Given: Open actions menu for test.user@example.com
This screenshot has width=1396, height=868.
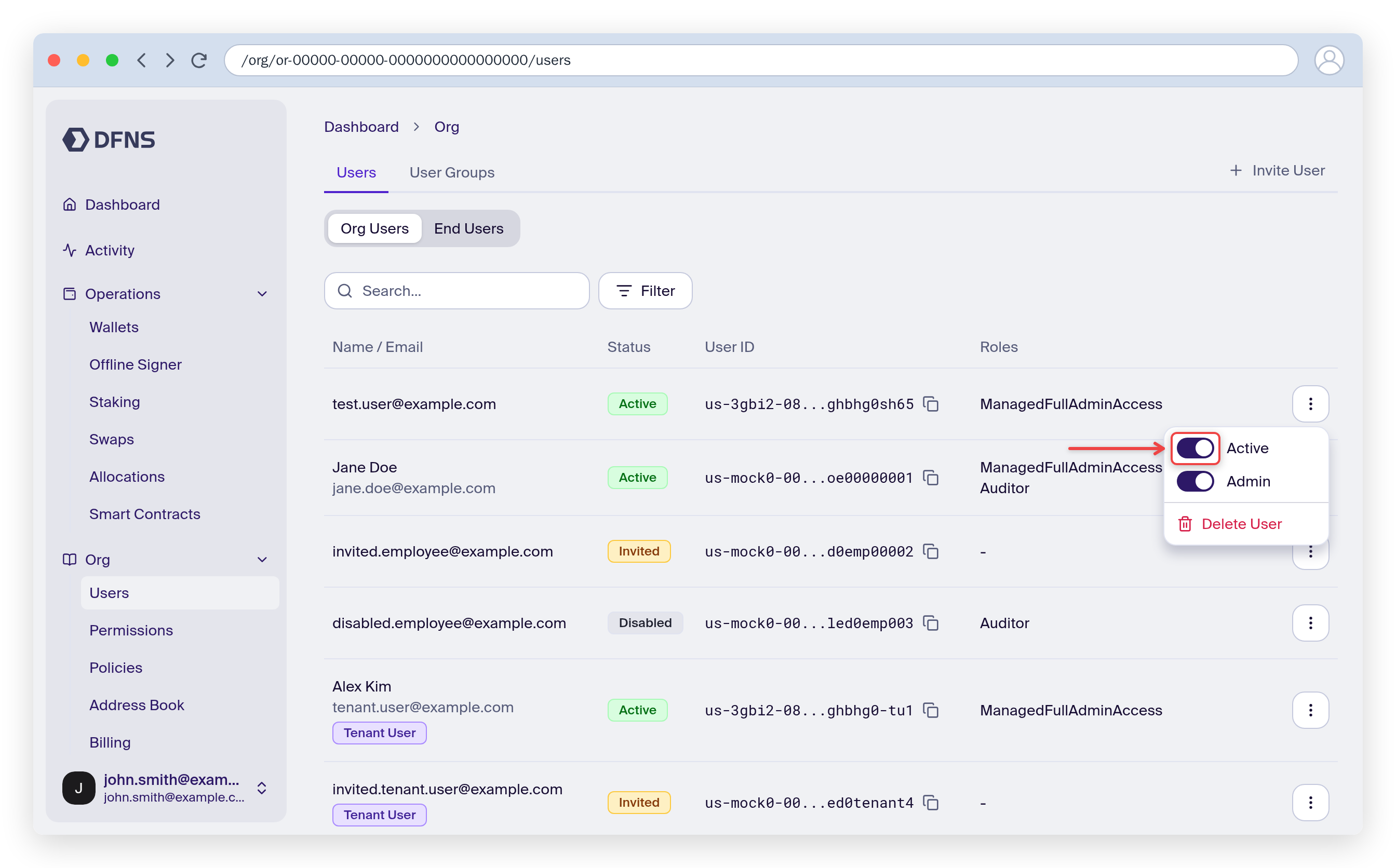Looking at the screenshot, I should coord(1310,404).
